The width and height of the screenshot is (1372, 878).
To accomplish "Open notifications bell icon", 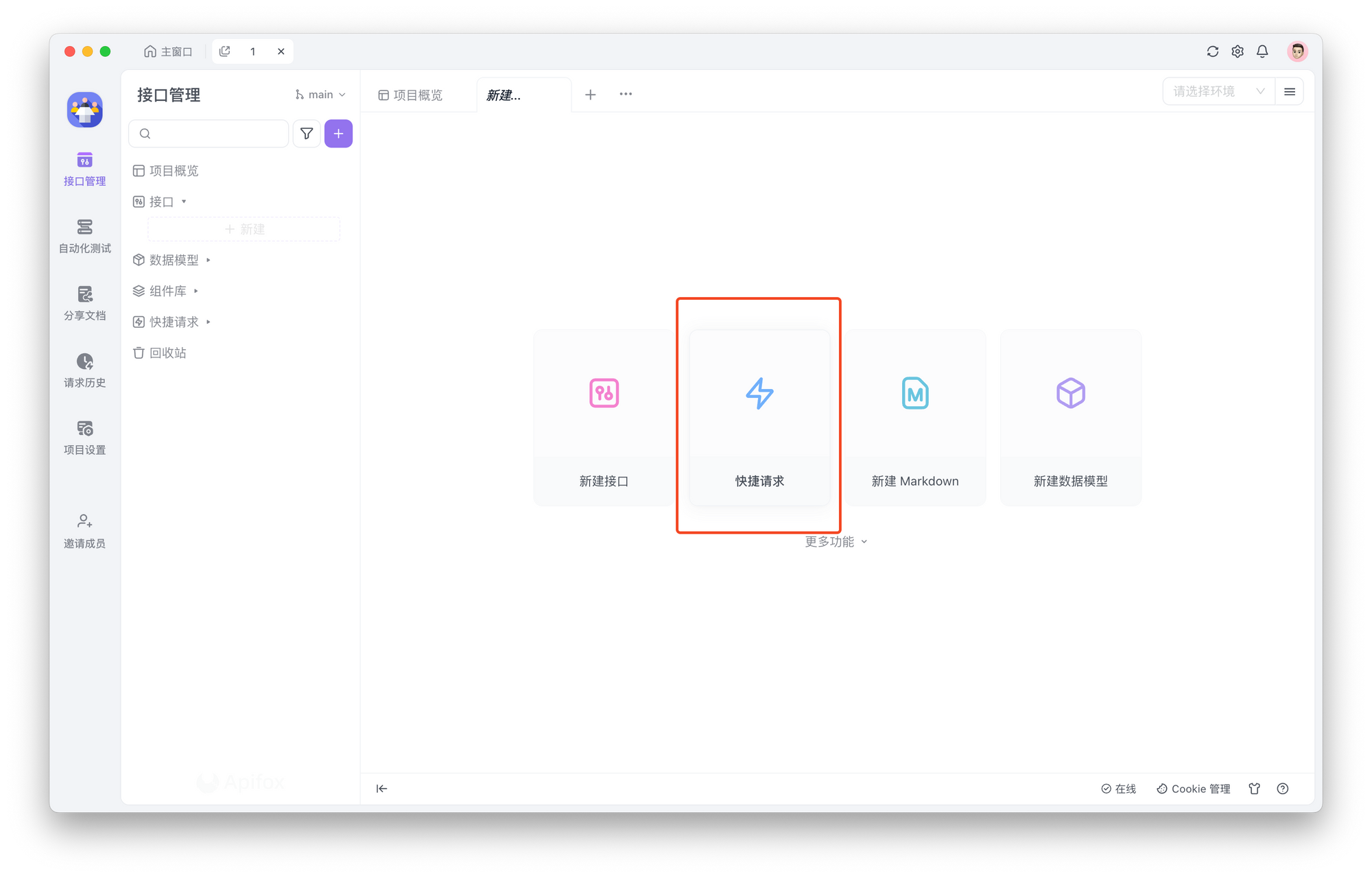I will (x=1262, y=51).
